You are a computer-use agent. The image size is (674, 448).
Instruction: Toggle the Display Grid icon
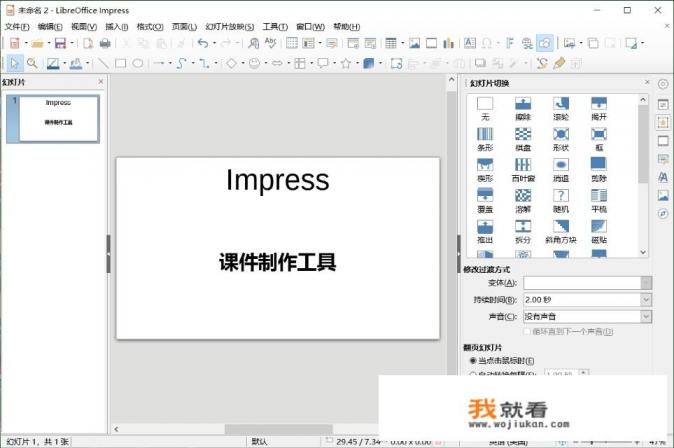pos(292,43)
